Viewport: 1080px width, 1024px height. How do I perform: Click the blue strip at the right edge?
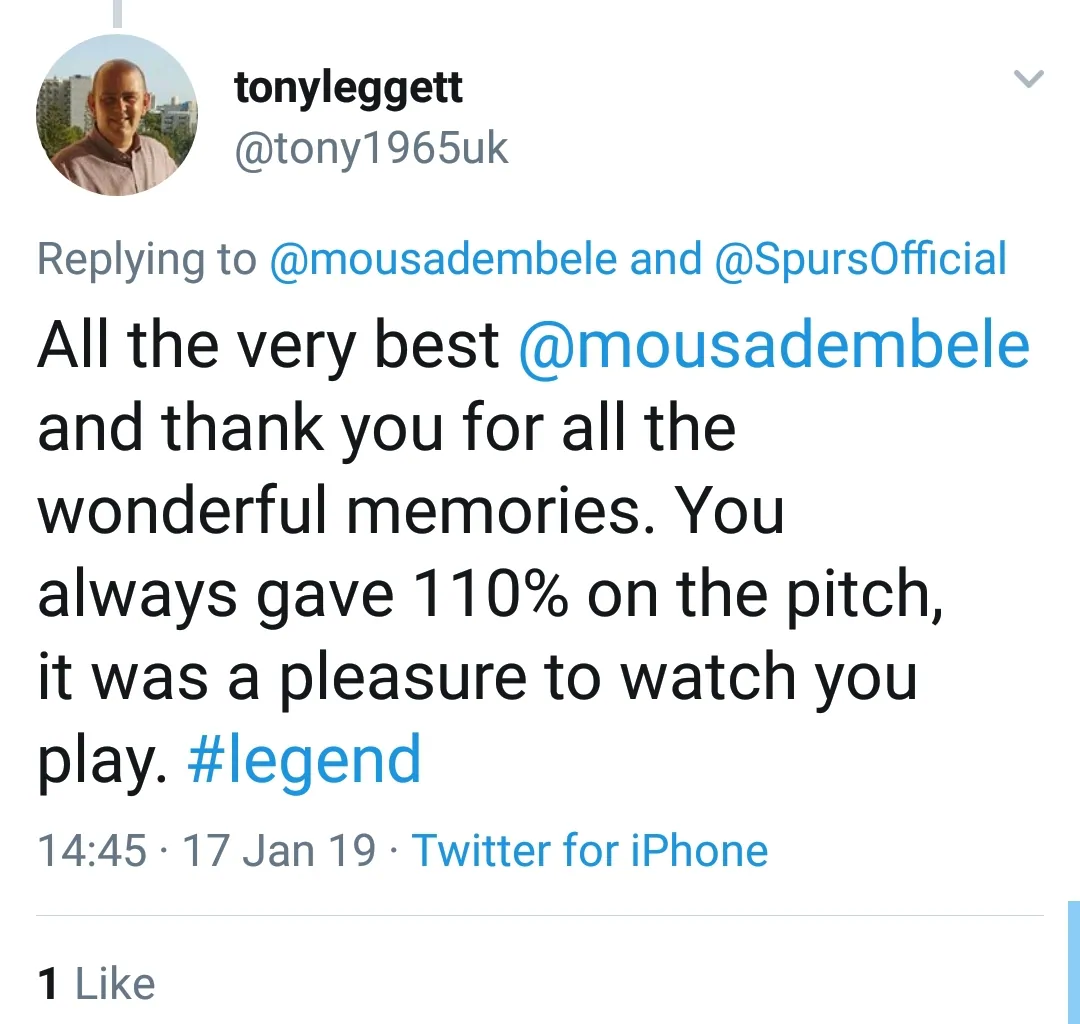point(1073,962)
